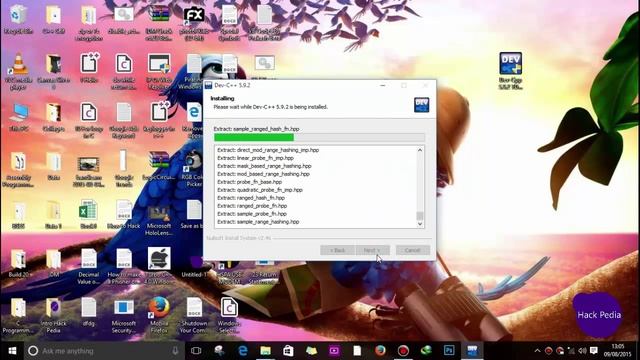Select the mod_based_range_hashing.hpp log line
The width and height of the screenshot is (640, 360).
pos(263,174)
